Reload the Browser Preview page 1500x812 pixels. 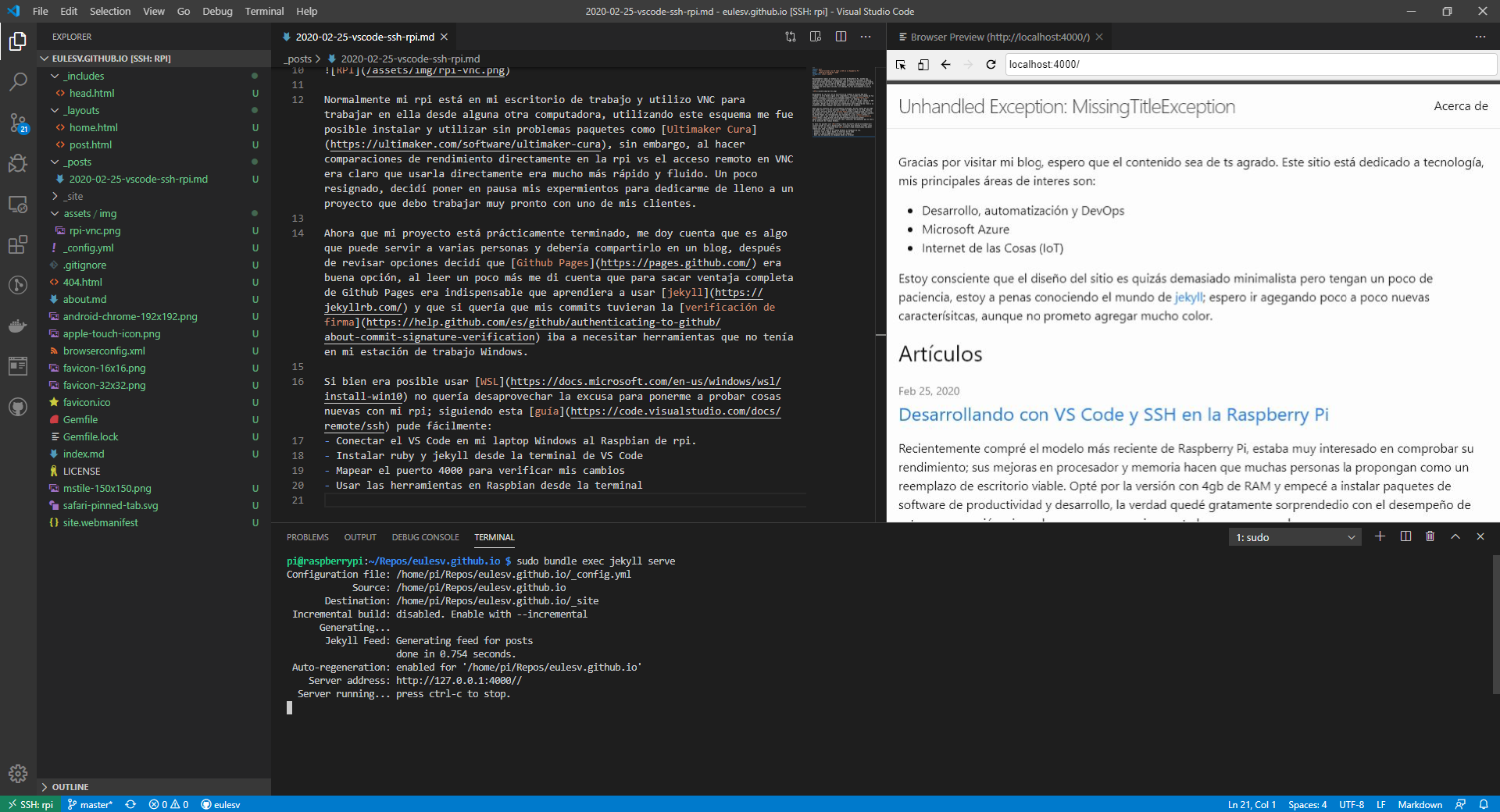pos(991,65)
